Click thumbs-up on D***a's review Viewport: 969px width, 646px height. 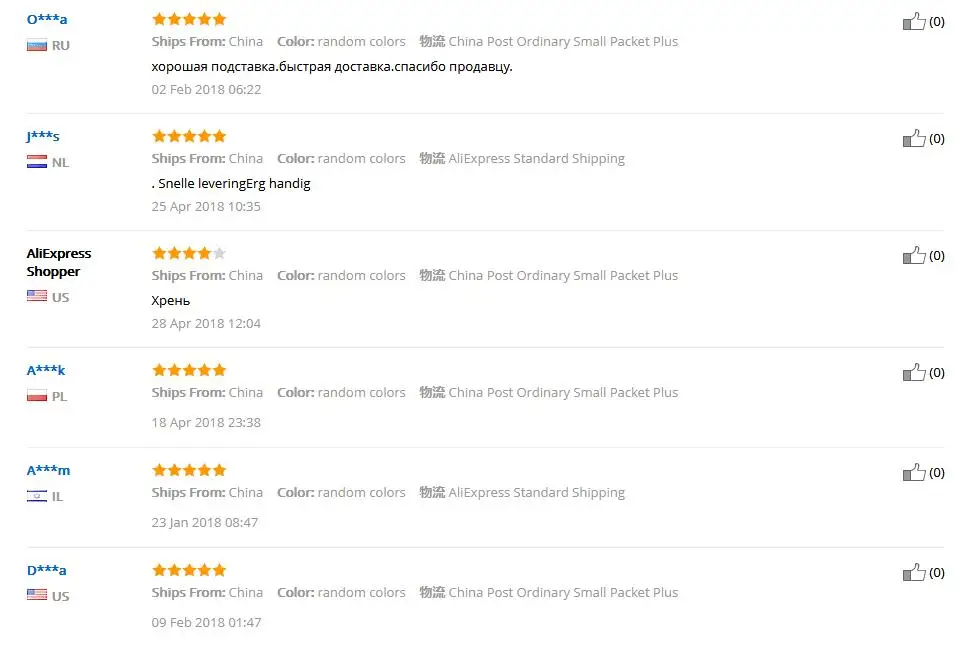coord(914,572)
